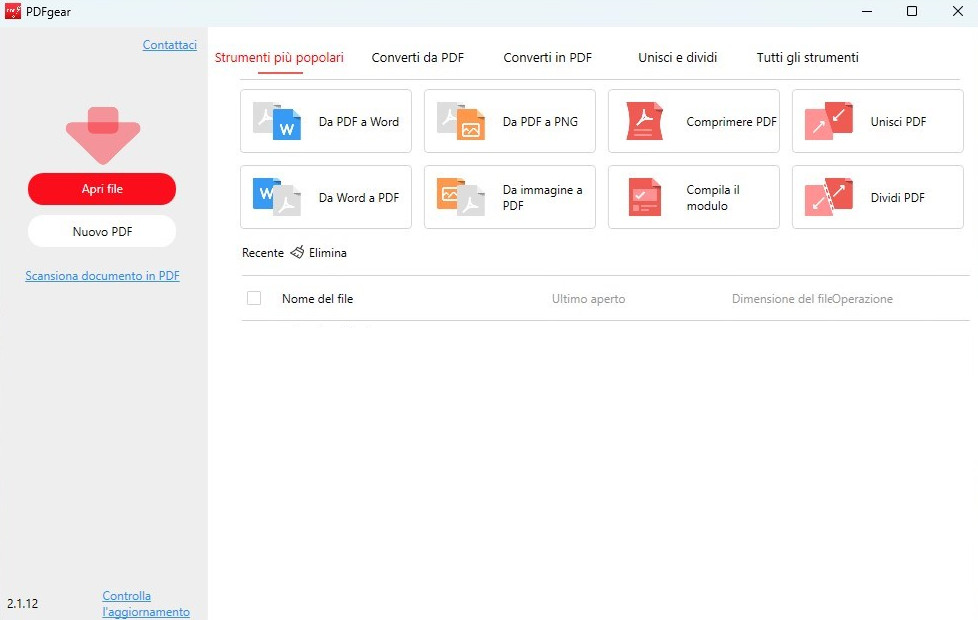978x620 pixels.
Task: Show Tutti gli strumenti
Action: (807, 57)
